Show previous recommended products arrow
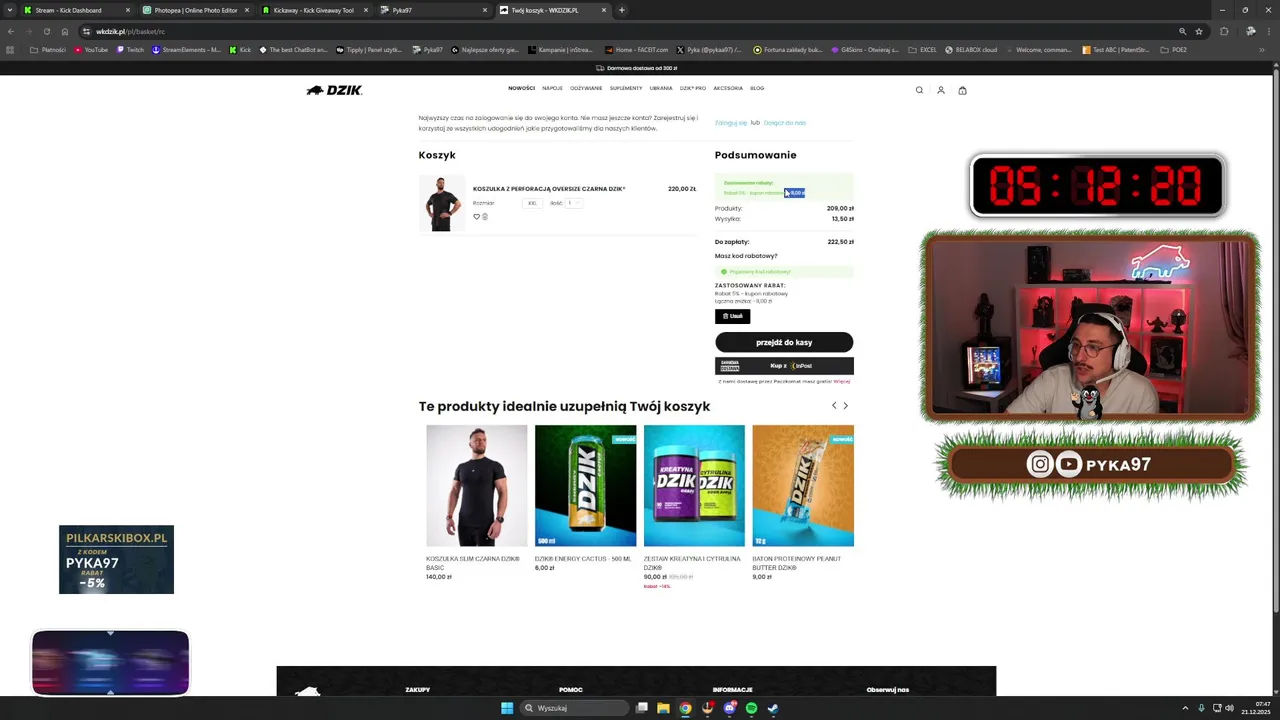 click(834, 406)
